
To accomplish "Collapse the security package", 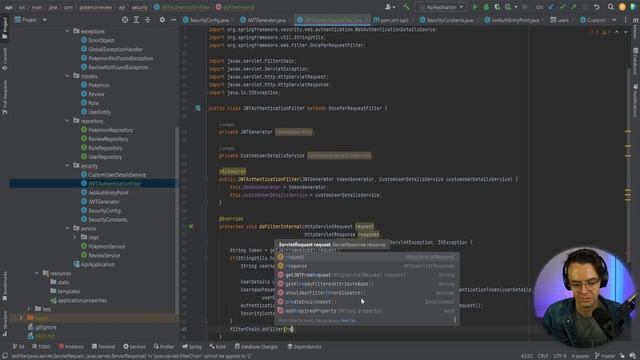I will coord(67,166).
